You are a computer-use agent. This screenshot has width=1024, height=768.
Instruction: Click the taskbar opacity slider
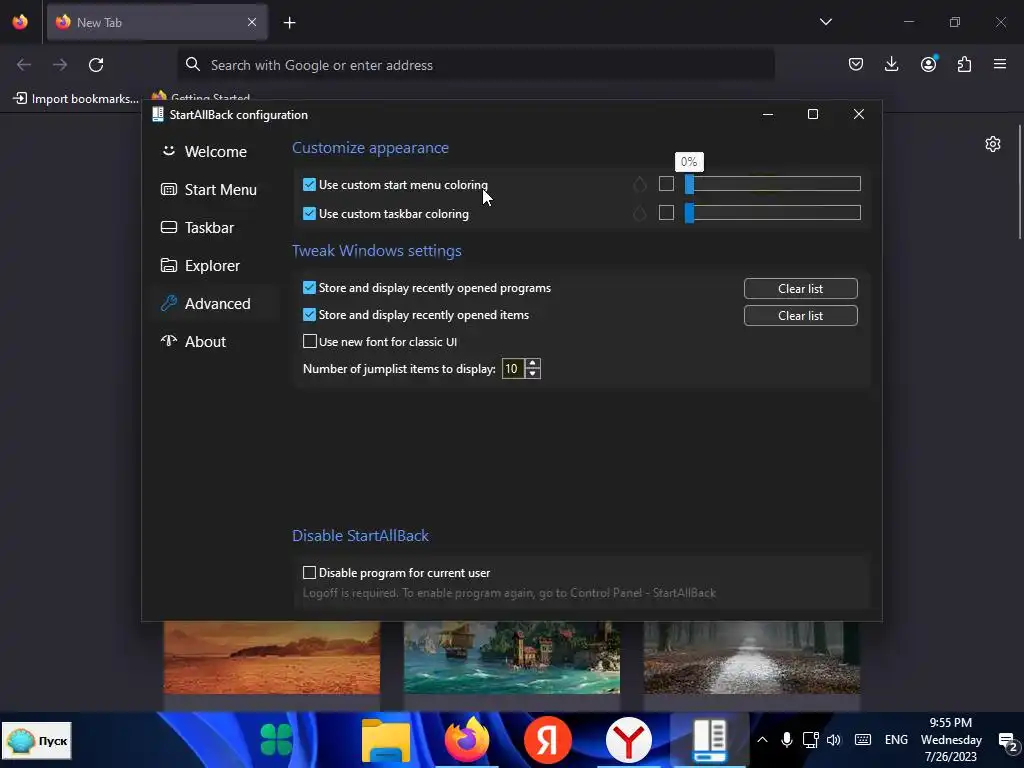click(x=773, y=213)
